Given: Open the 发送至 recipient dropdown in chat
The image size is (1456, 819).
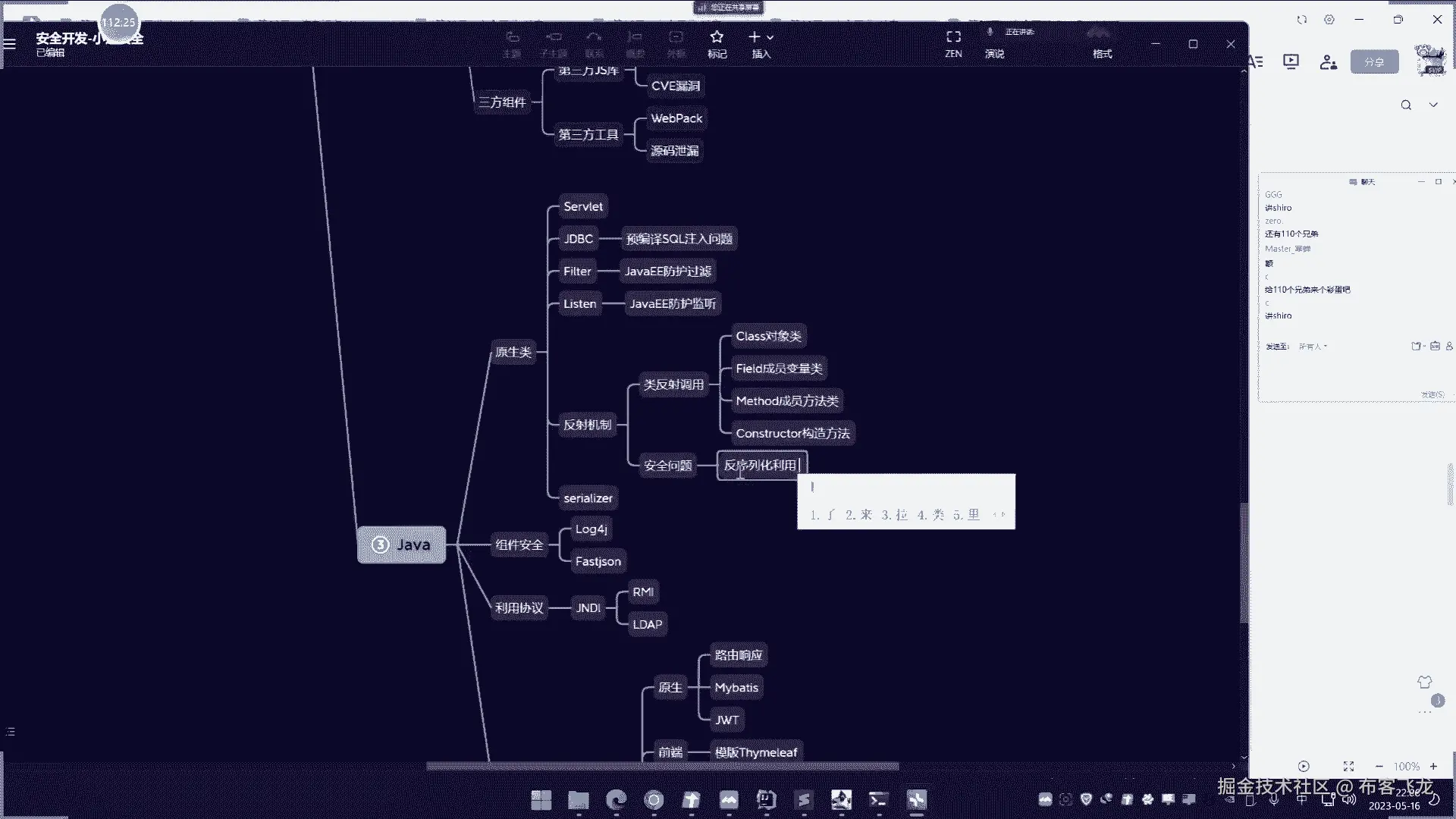Looking at the screenshot, I should coord(1313,347).
